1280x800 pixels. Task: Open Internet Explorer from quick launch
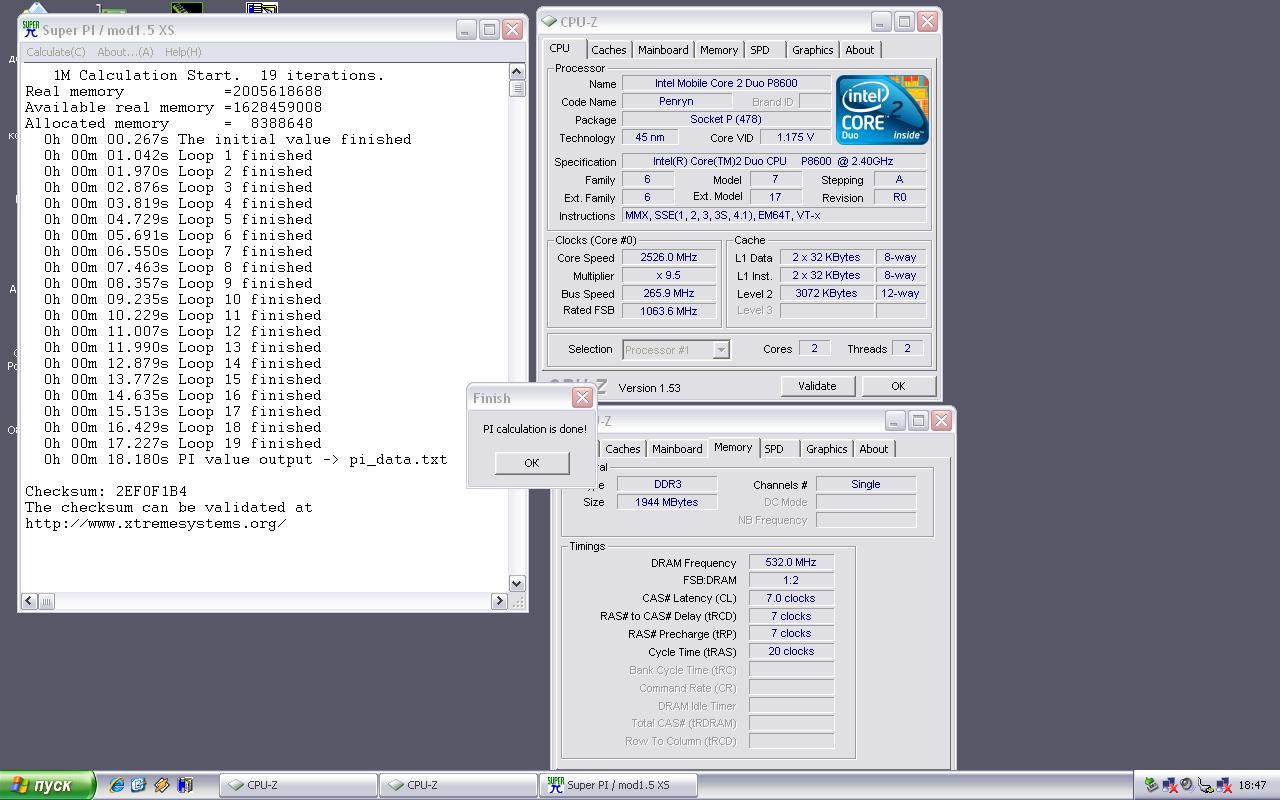(x=116, y=785)
